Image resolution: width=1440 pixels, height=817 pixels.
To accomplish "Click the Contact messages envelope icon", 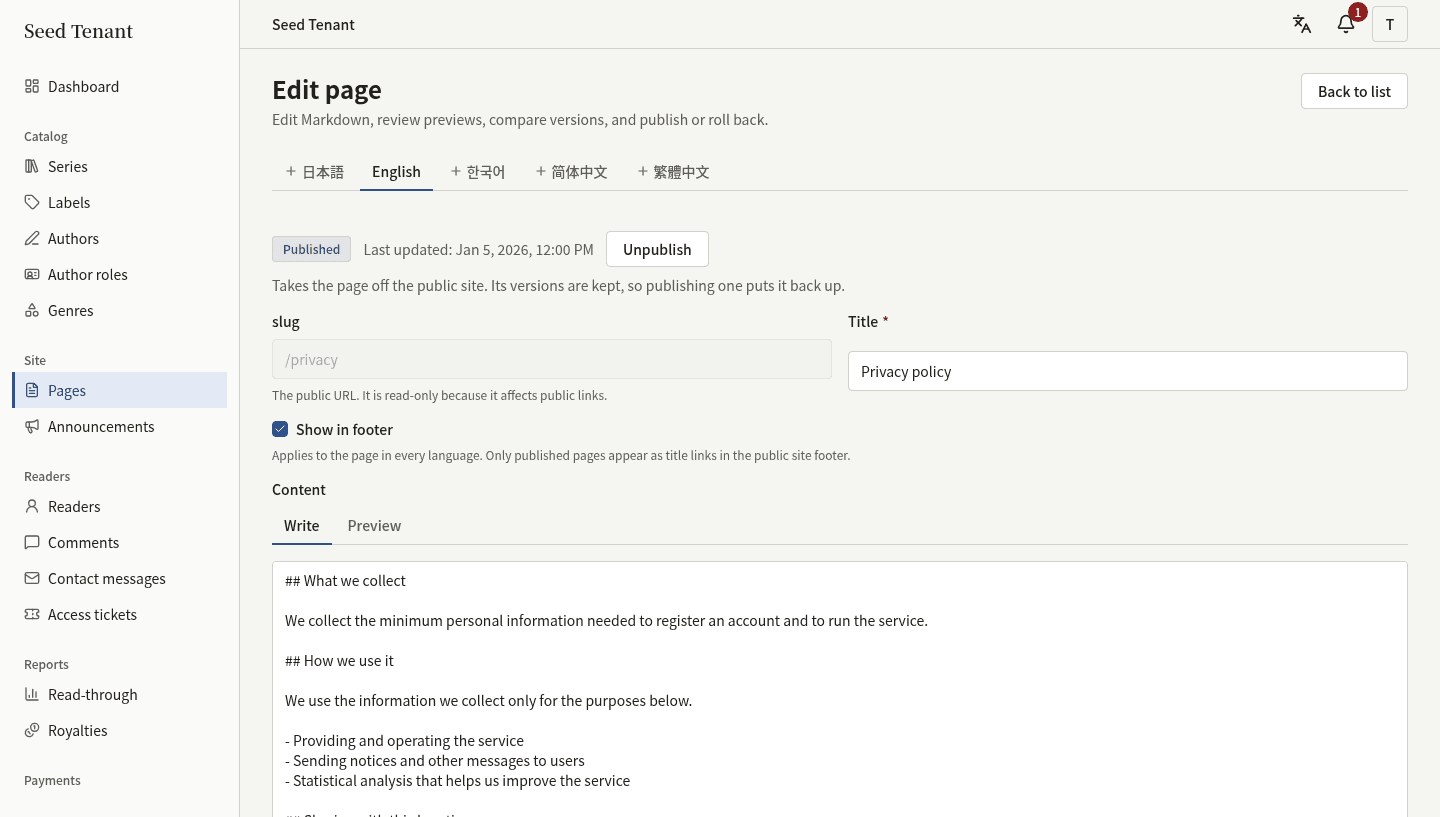I will 32,578.
